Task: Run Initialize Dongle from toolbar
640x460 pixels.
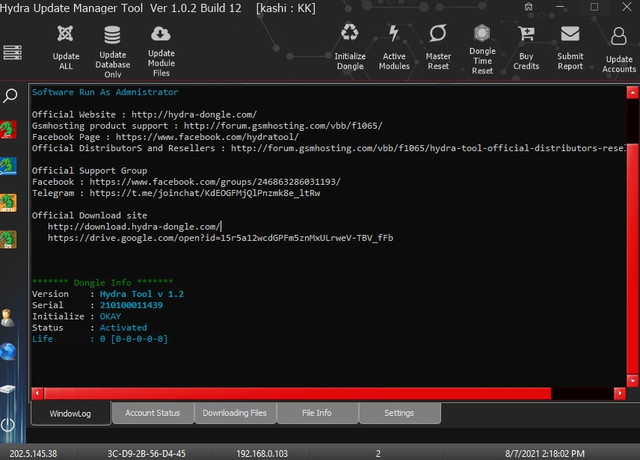Action: coord(350,33)
